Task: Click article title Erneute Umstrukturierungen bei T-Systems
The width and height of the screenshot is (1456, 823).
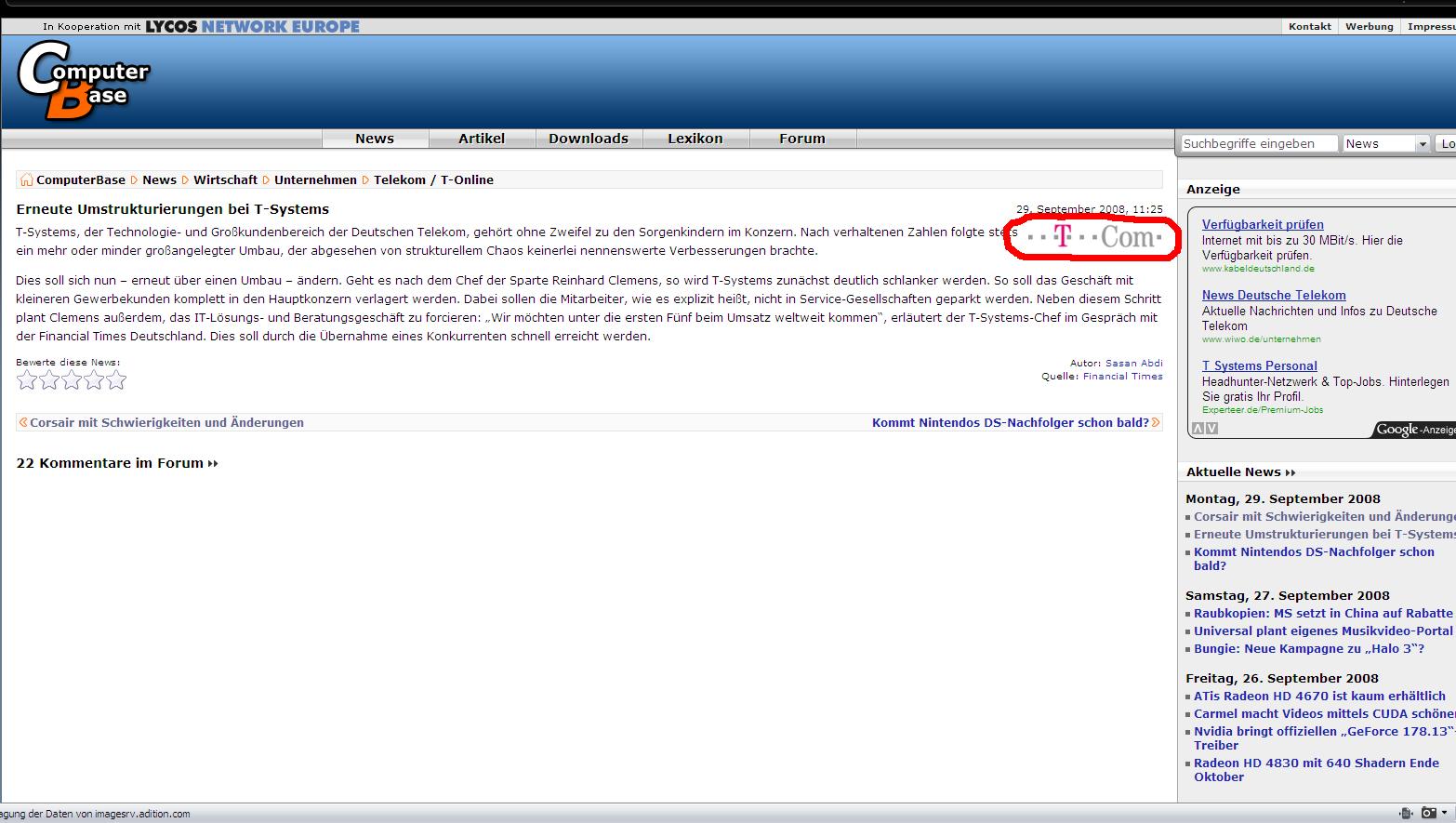Action: [173, 209]
